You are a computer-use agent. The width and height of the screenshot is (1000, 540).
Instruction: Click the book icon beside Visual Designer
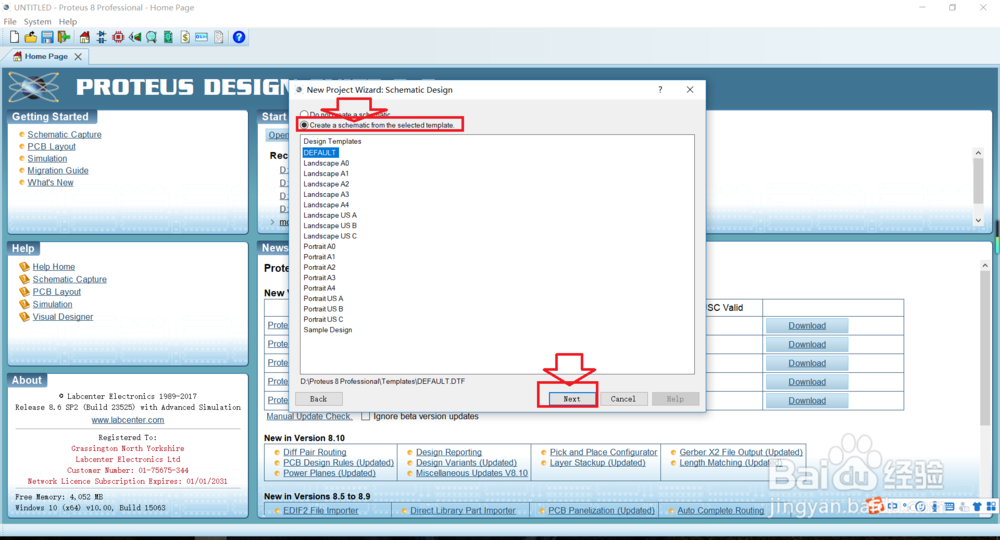pyautogui.click(x=24, y=316)
